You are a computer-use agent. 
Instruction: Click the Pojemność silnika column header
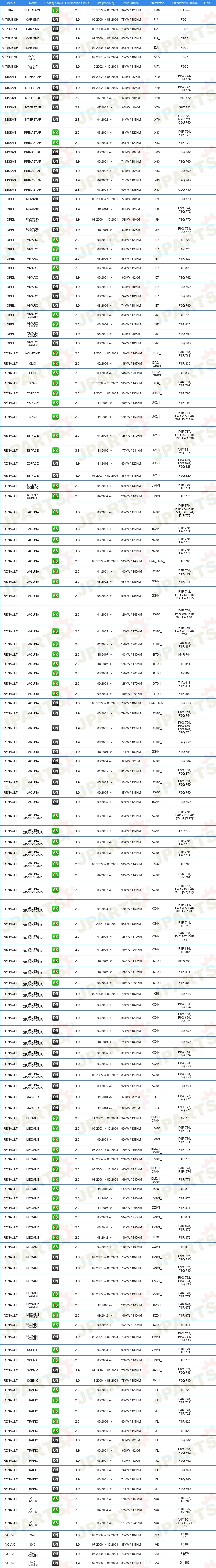77,2
